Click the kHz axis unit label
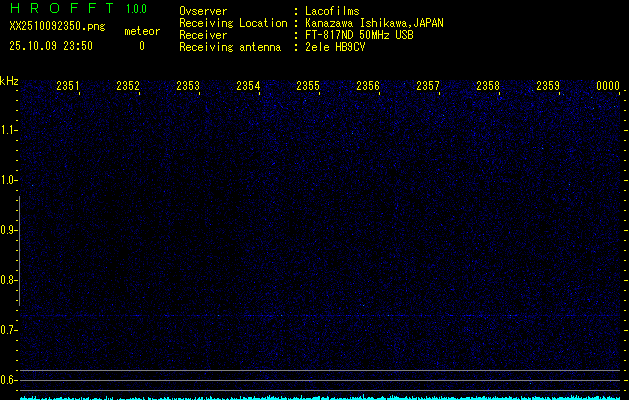The image size is (629, 400). click(x=9, y=80)
